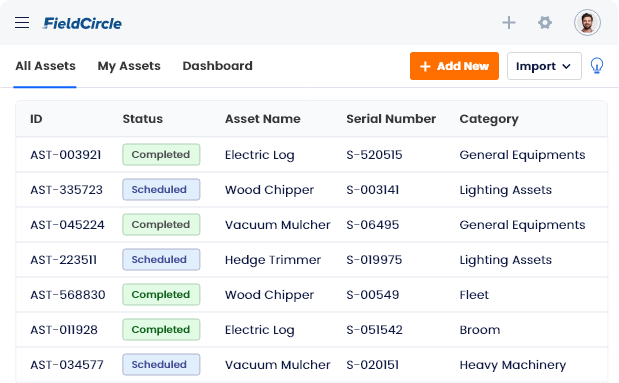Image resolution: width=619 pixels, height=383 pixels.
Task: Click serial number S-051542
Action: pos(374,330)
